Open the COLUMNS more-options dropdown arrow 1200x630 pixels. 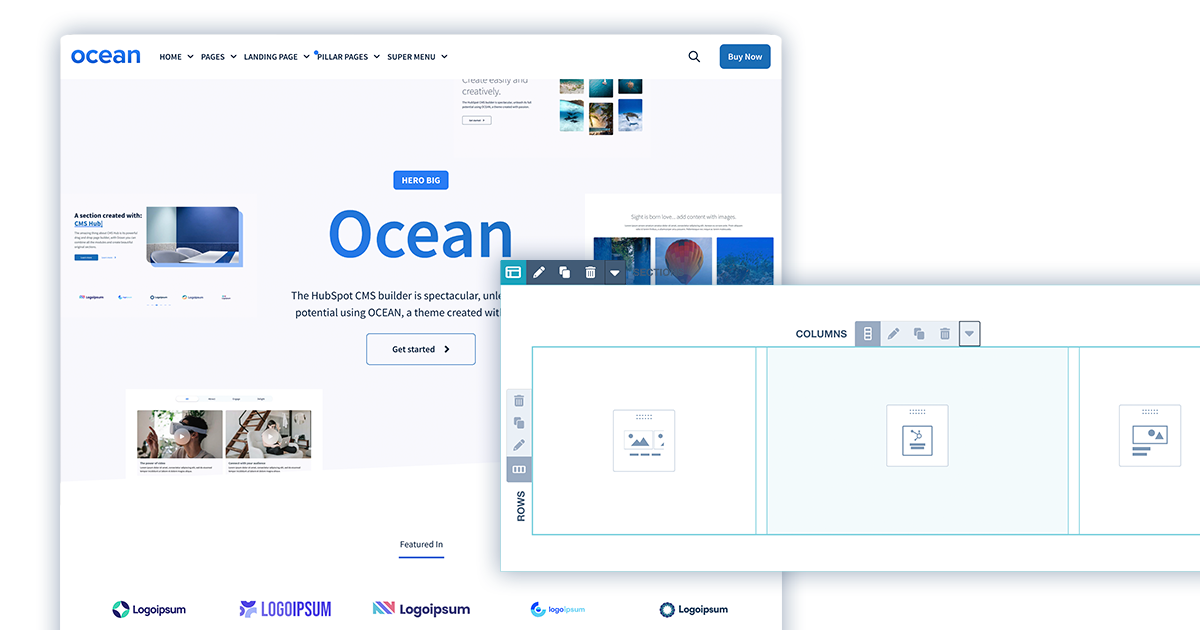970,334
